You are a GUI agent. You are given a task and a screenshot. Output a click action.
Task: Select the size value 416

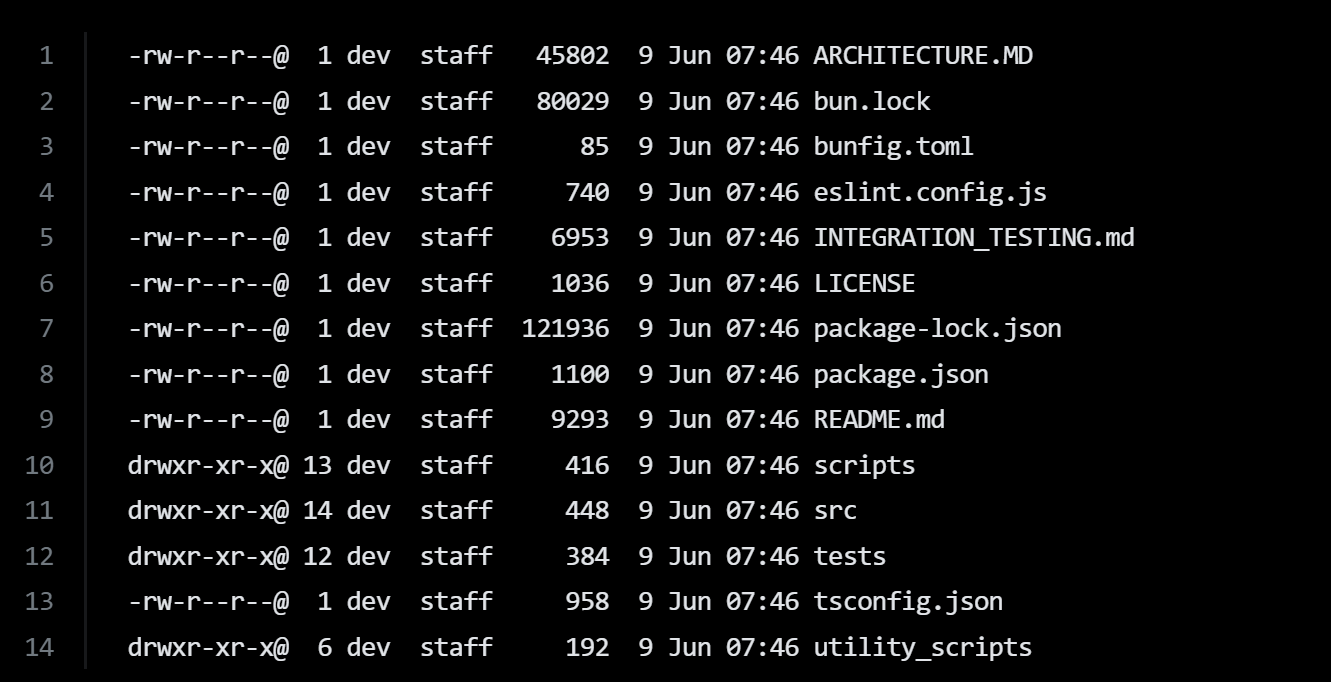(x=587, y=465)
